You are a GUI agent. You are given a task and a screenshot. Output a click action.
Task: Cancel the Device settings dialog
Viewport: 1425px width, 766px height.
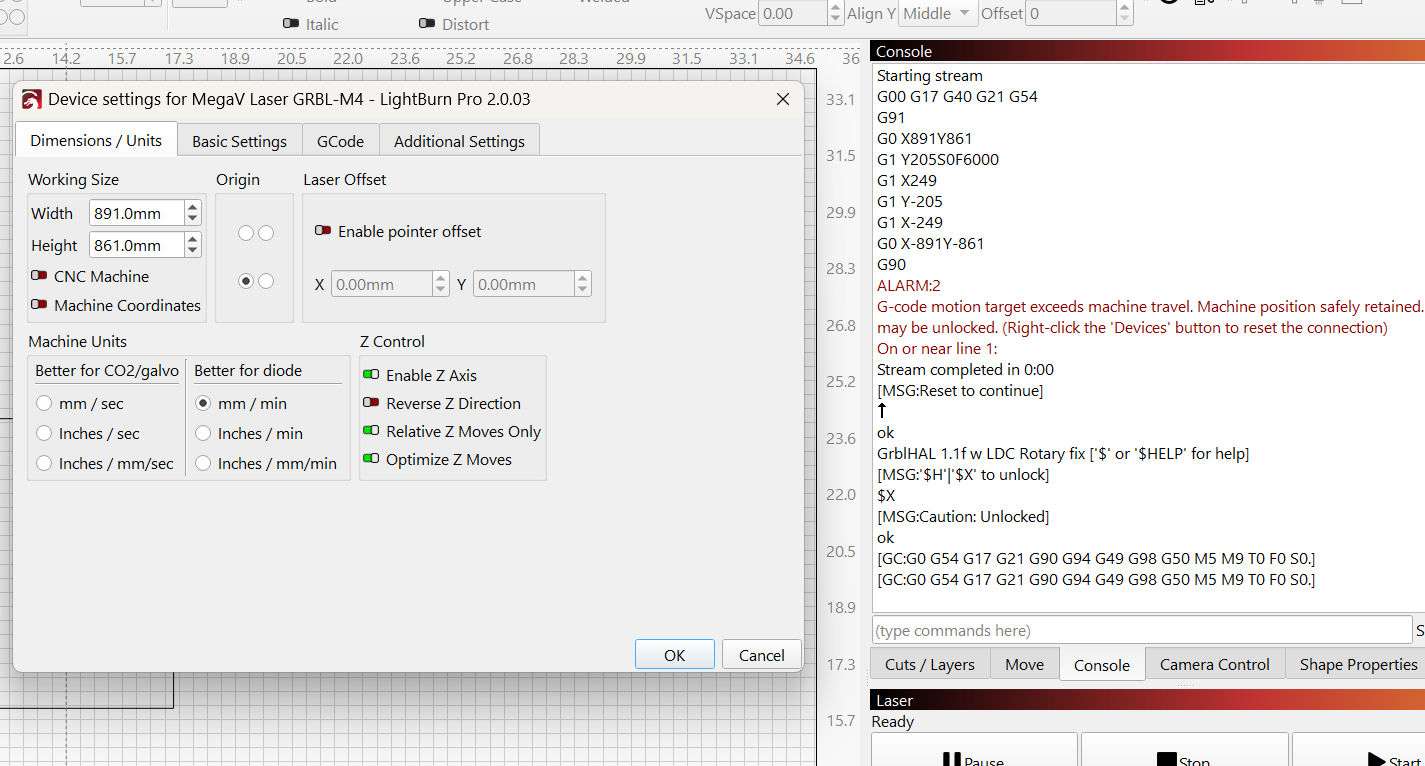coord(761,655)
